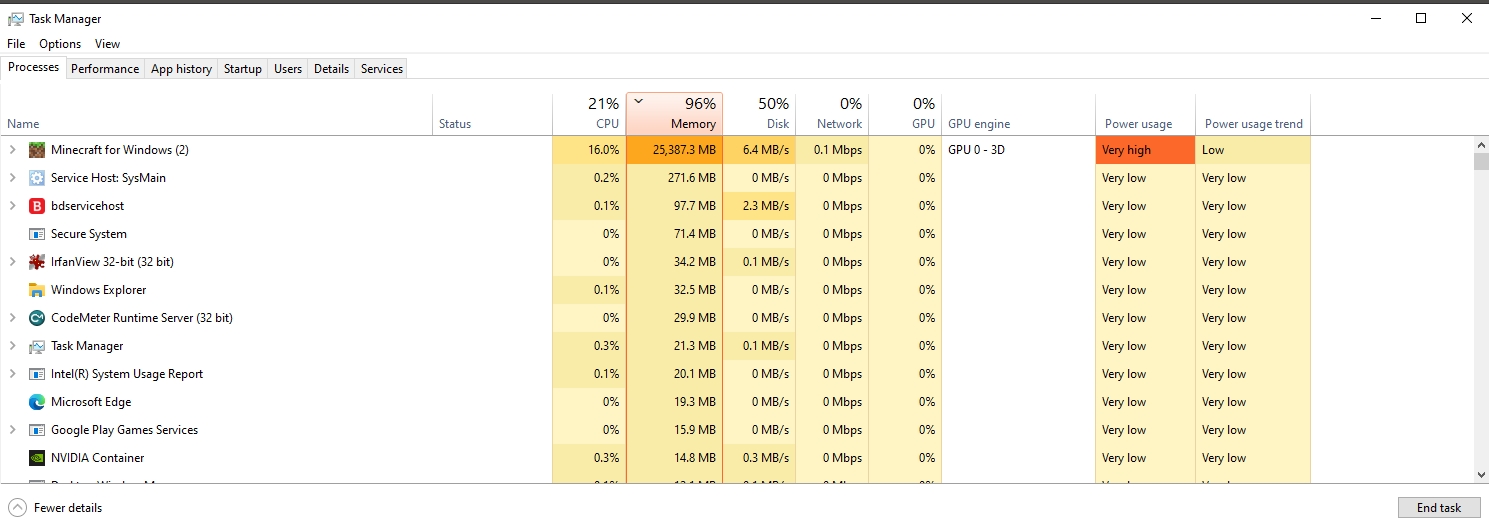Open the Startup tab

coord(243,69)
